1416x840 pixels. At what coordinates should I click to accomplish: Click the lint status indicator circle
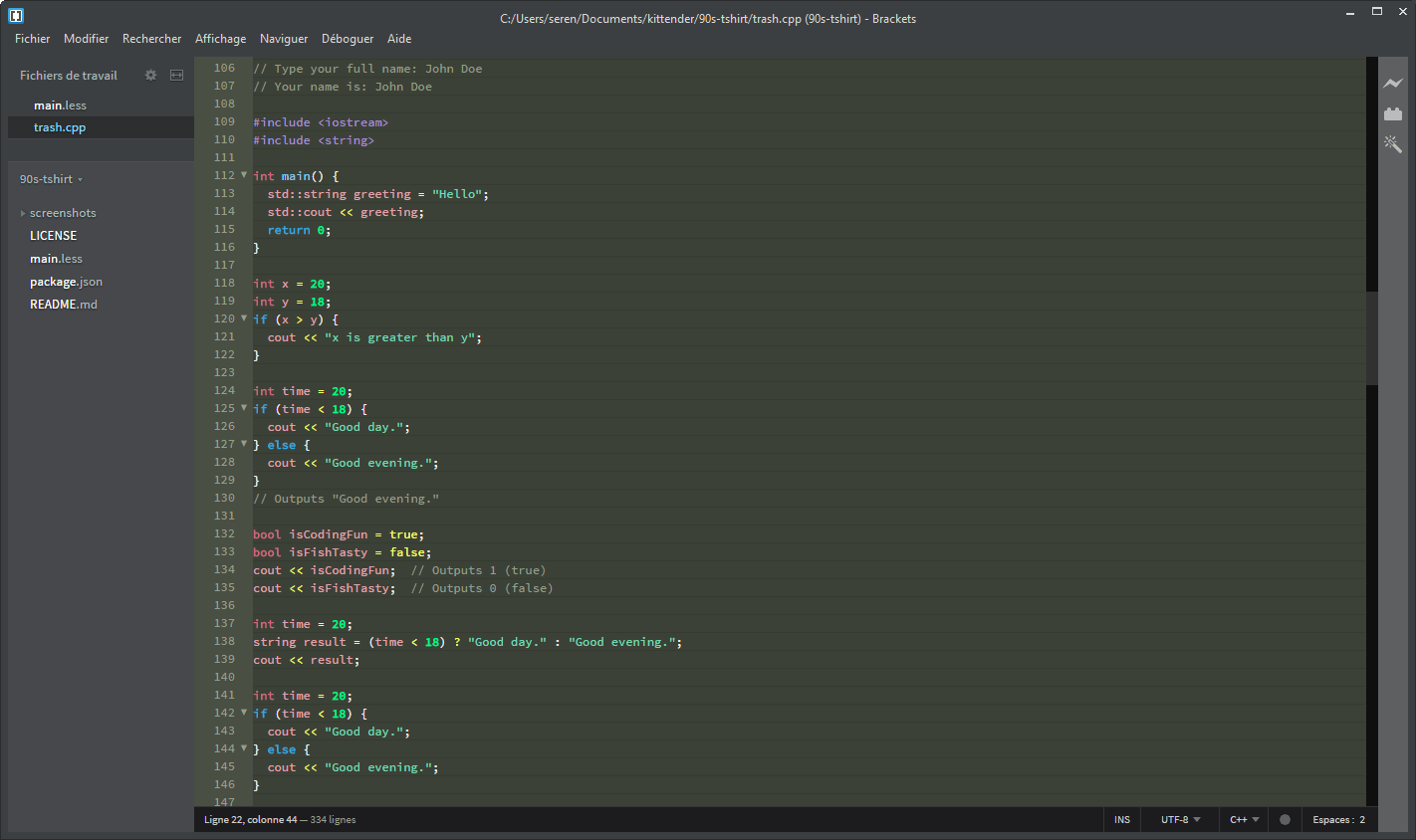point(1285,819)
